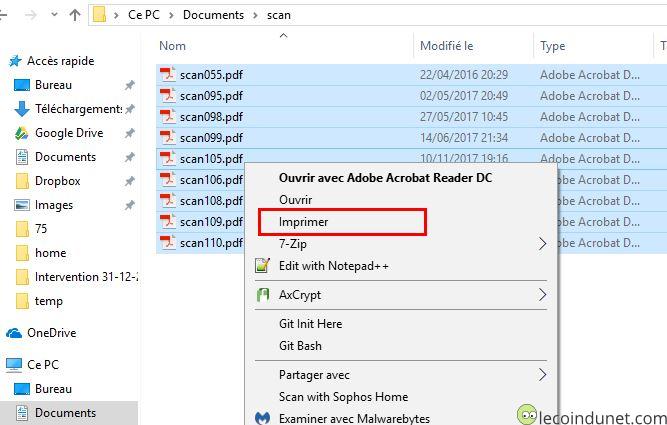Sort by the Modifié le column header

coord(446,46)
